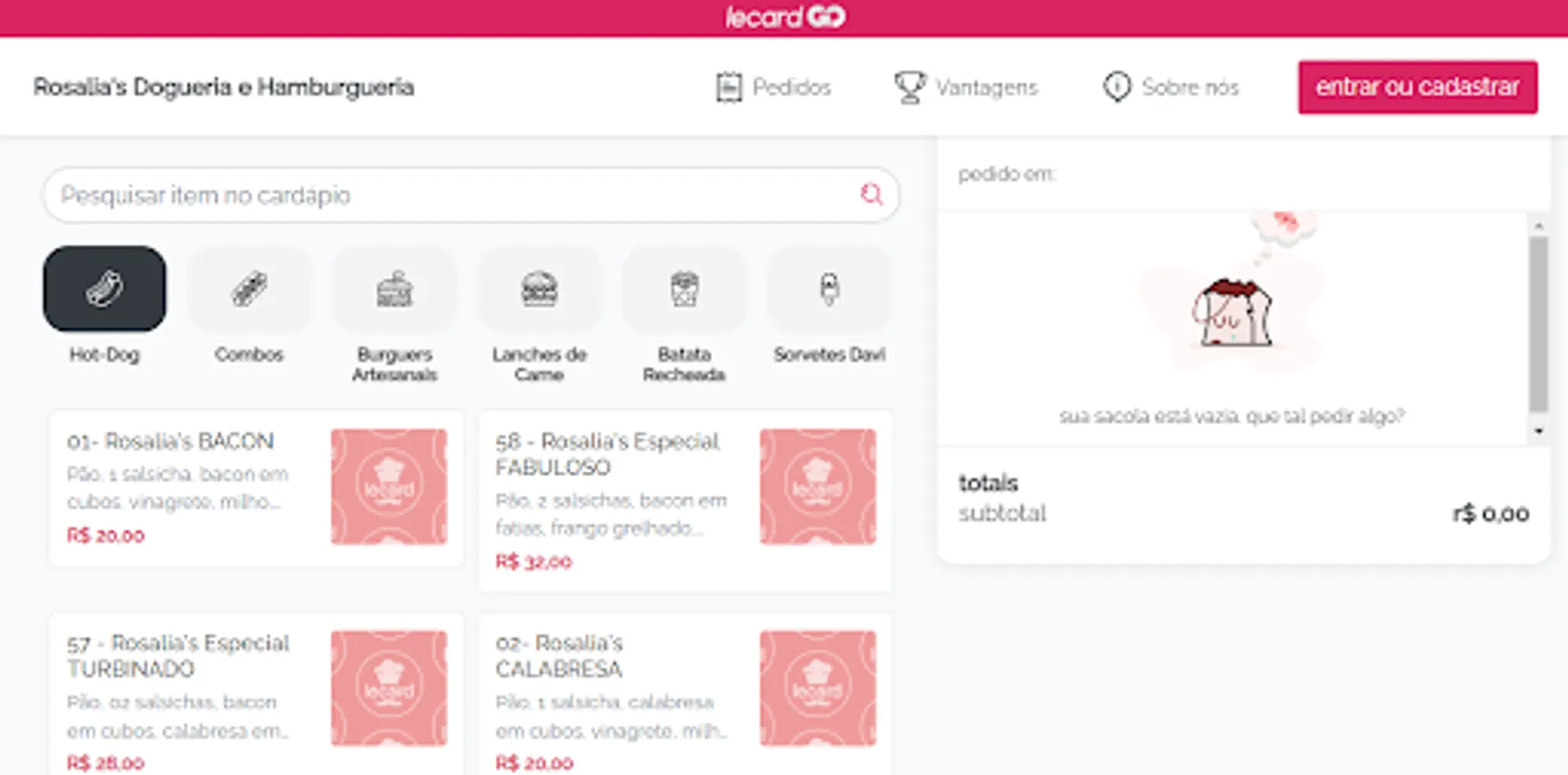Image resolution: width=1568 pixels, height=775 pixels.
Task: Open the Sobre nós menu item
Action: (1190, 86)
